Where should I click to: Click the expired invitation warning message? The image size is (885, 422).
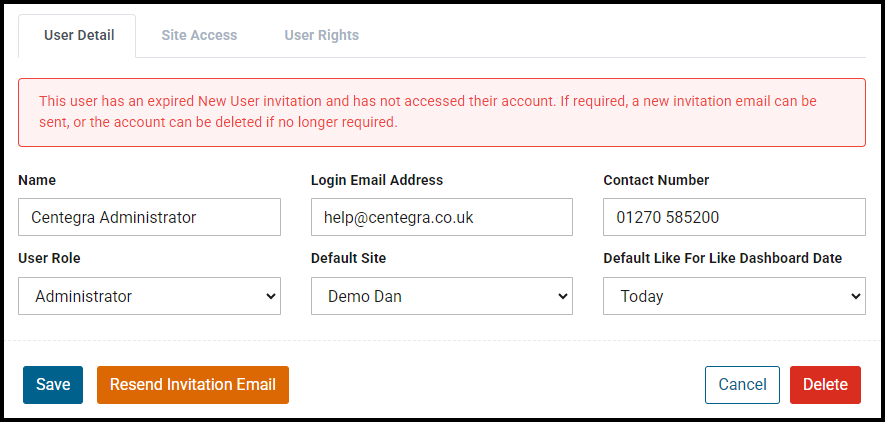pyautogui.click(x=441, y=112)
